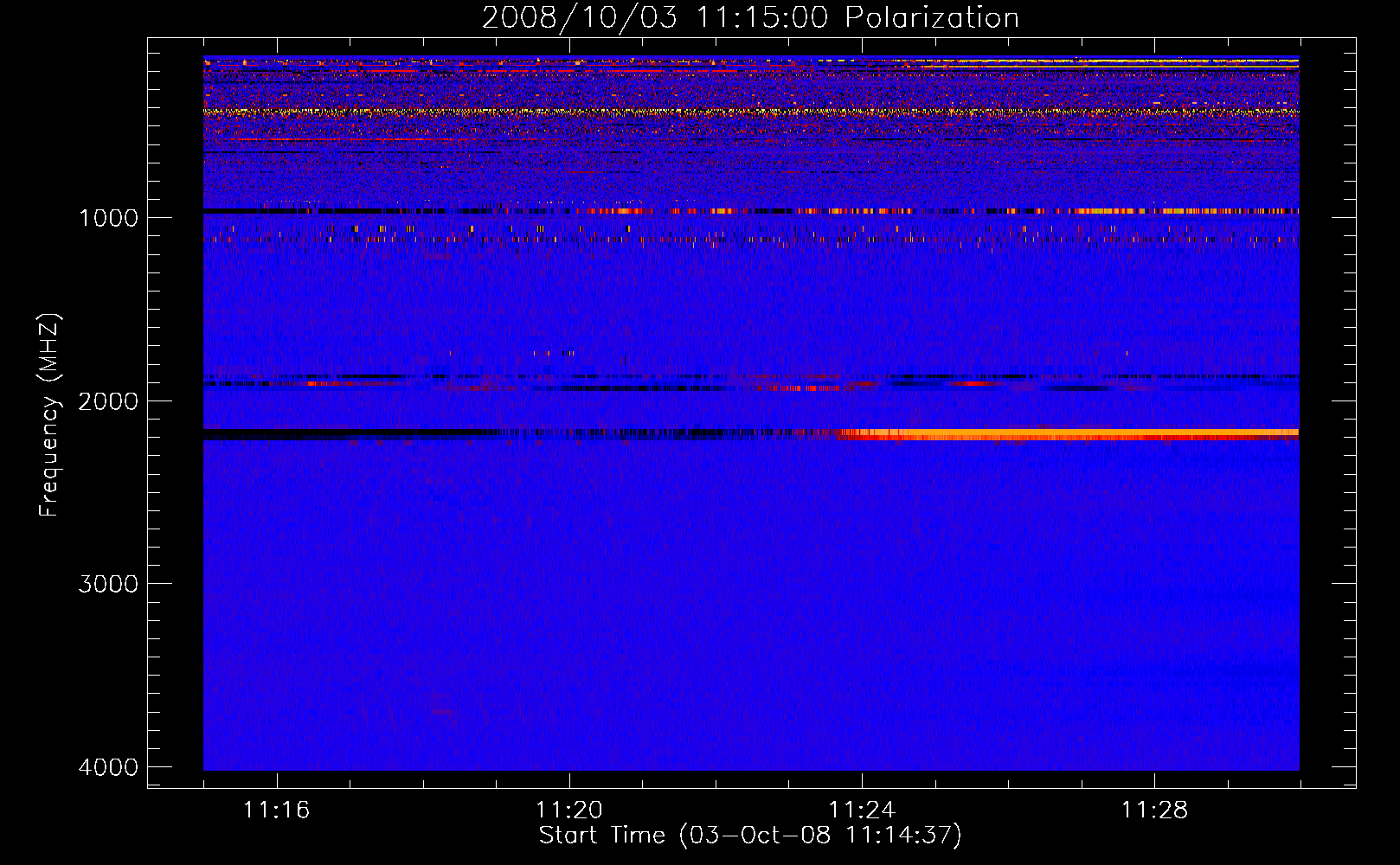Click the 11:20 time axis label
The width and height of the screenshot is (1400, 865).
coord(568,811)
